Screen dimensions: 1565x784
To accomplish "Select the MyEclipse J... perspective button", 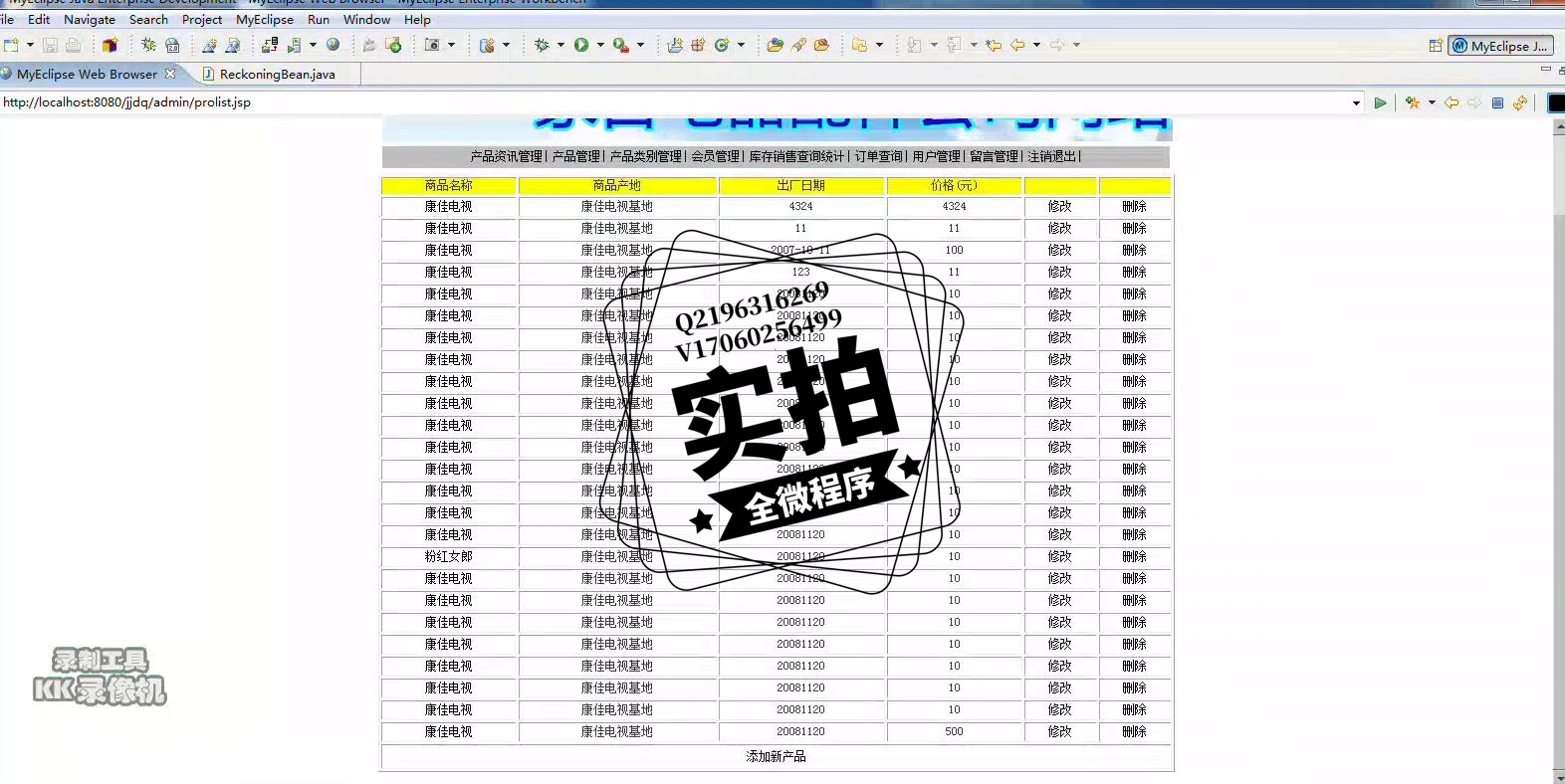I will pyautogui.click(x=1500, y=46).
